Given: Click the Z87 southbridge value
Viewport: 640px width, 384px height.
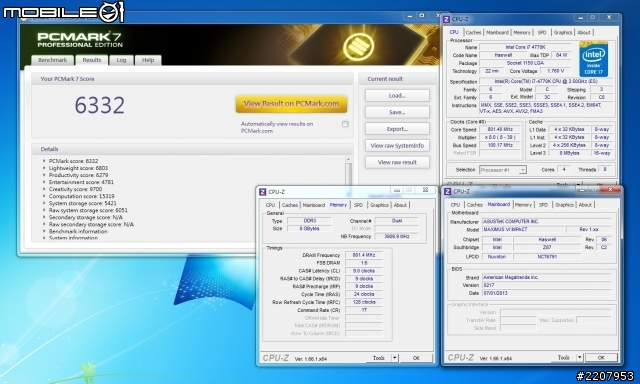Looking at the screenshot, I should (547, 247).
